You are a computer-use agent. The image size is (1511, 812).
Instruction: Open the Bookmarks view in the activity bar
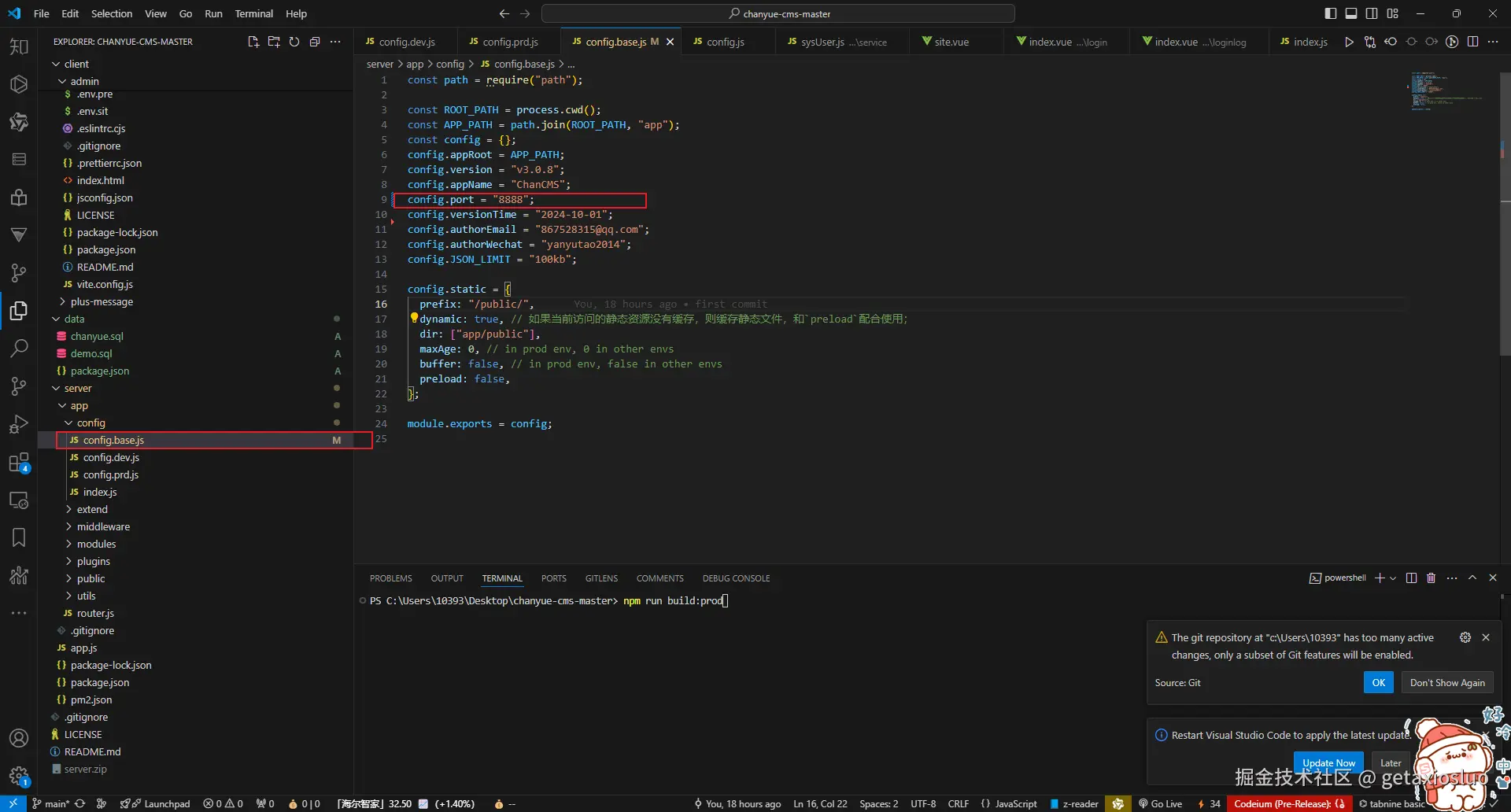[19, 537]
